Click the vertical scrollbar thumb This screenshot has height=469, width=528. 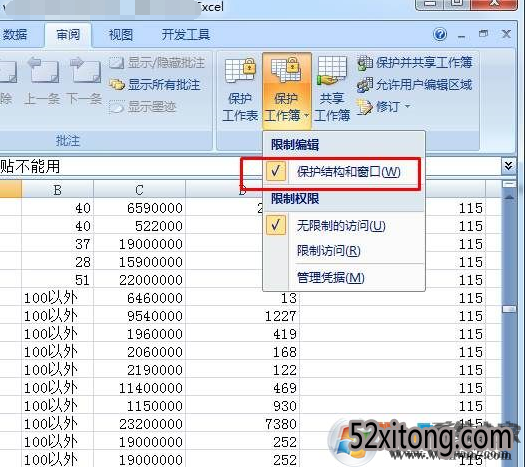pyautogui.click(x=509, y=309)
